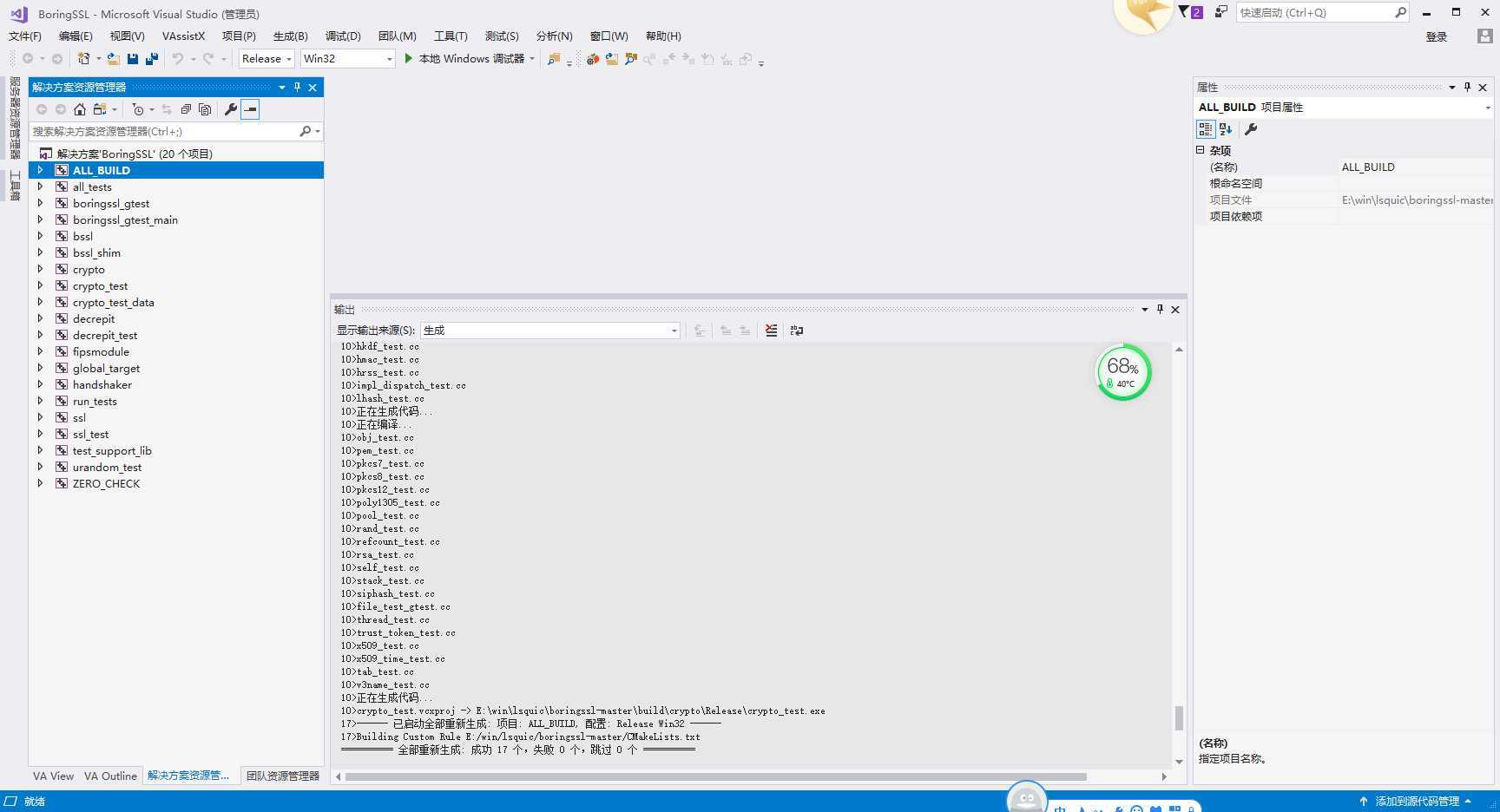Open the 工具箱 side tab
Screen dimensions: 1500x812
pos(15,187)
